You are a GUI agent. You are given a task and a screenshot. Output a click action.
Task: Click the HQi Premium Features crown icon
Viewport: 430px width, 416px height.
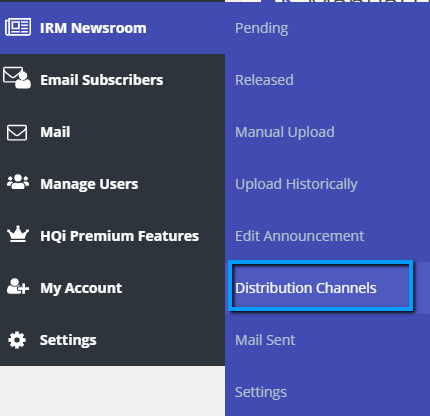click(x=18, y=234)
